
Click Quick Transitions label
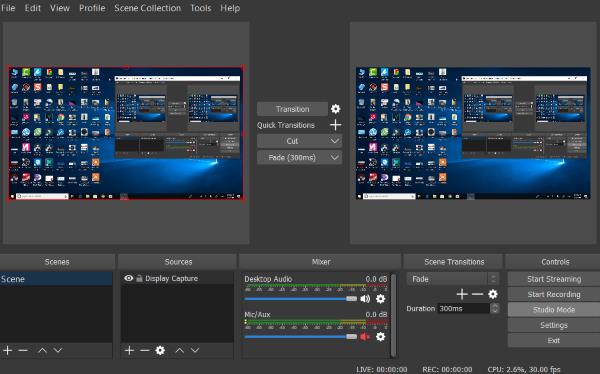286,125
